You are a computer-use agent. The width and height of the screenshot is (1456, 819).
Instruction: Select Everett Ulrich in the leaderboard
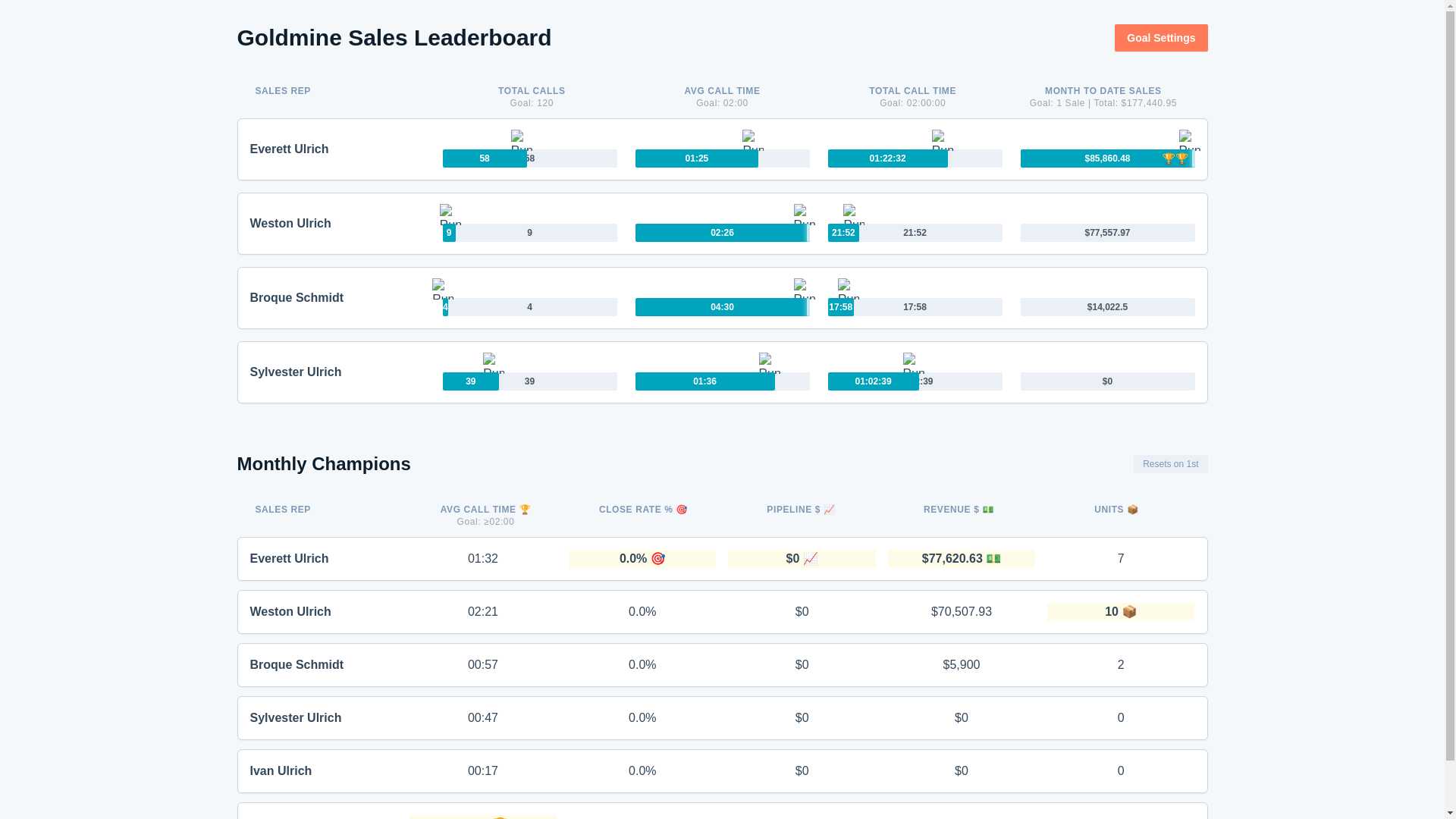click(x=289, y=149)
